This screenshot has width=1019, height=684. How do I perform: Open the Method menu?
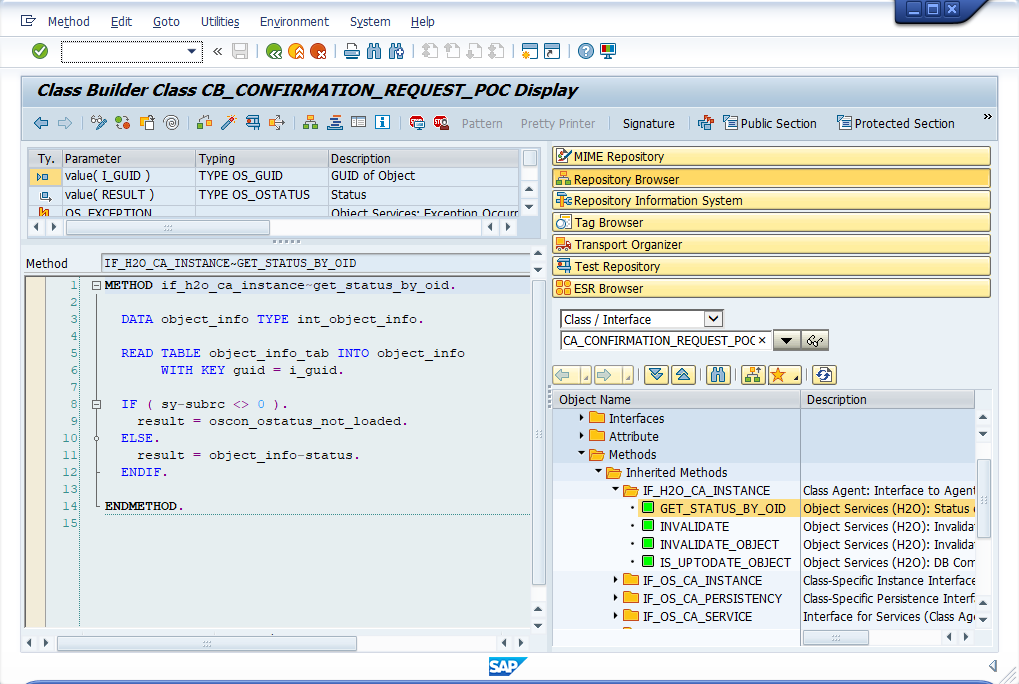(x=69, y=21)
